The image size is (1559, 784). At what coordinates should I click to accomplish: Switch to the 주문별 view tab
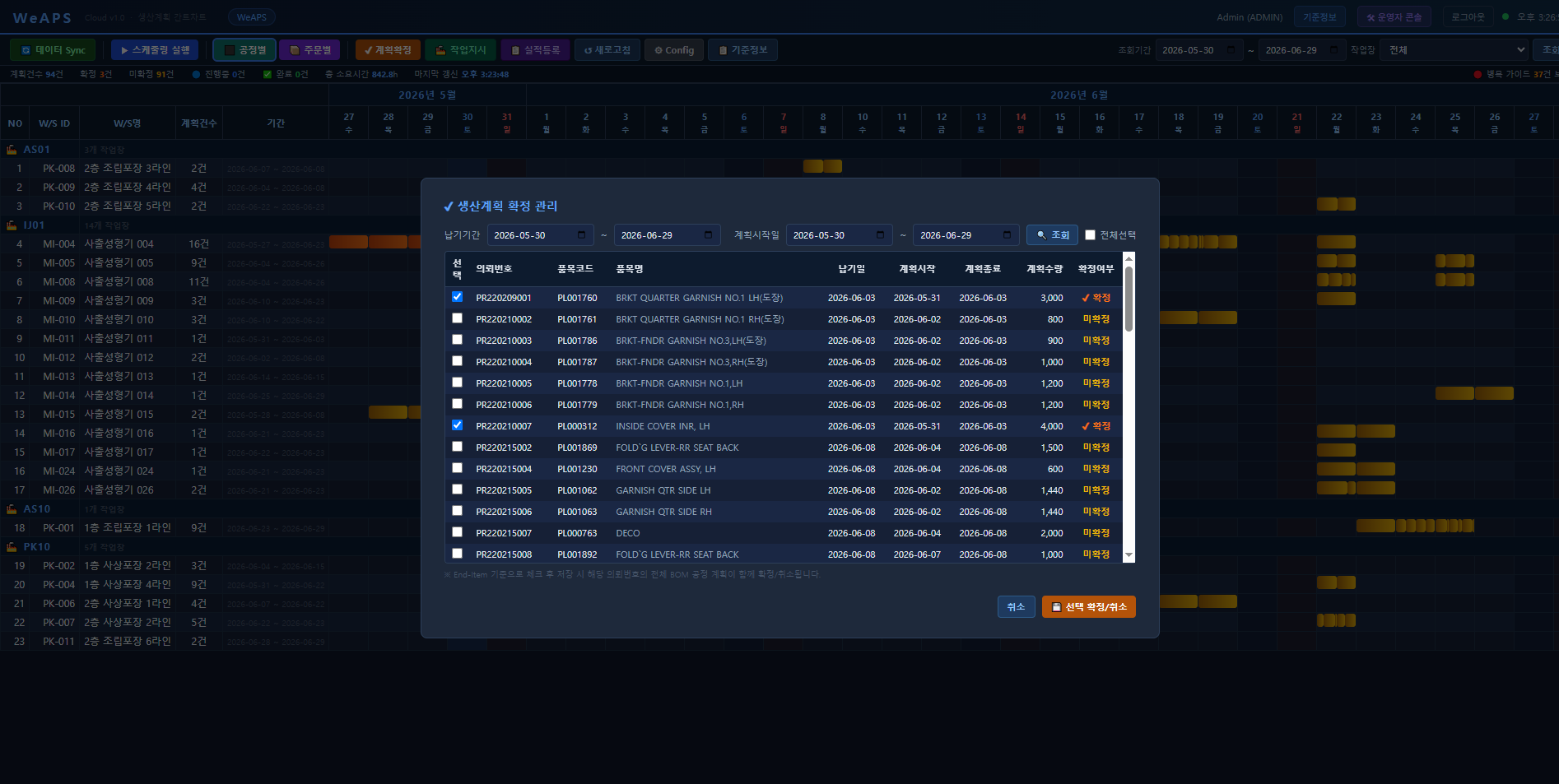[309, 50]
